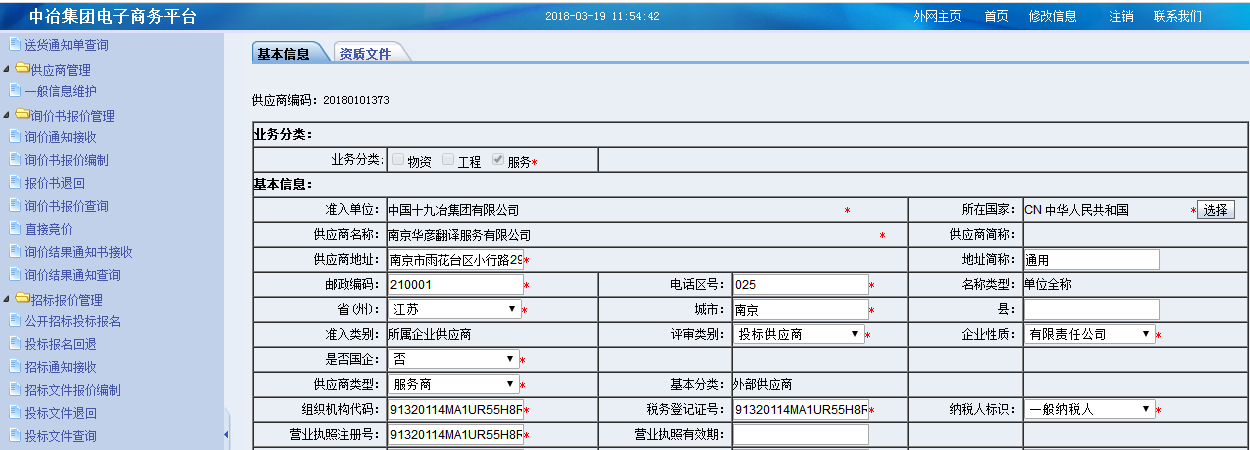
Task: Open the 企业性质 dropdown showing 有限责任公司
Action: [1090, 334]
